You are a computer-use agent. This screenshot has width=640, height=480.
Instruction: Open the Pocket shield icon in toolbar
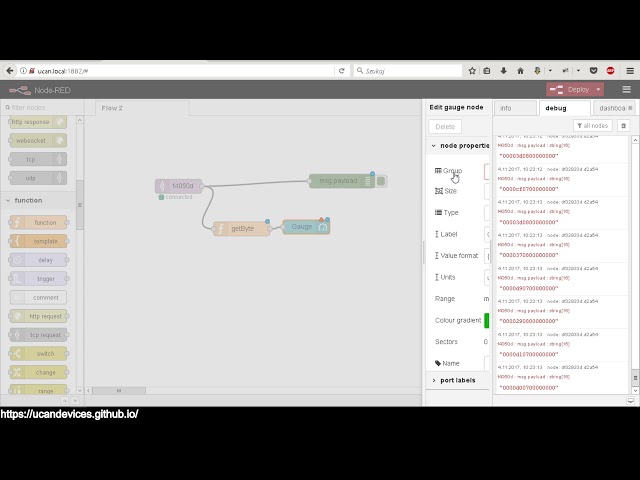(x=593, y=71)
